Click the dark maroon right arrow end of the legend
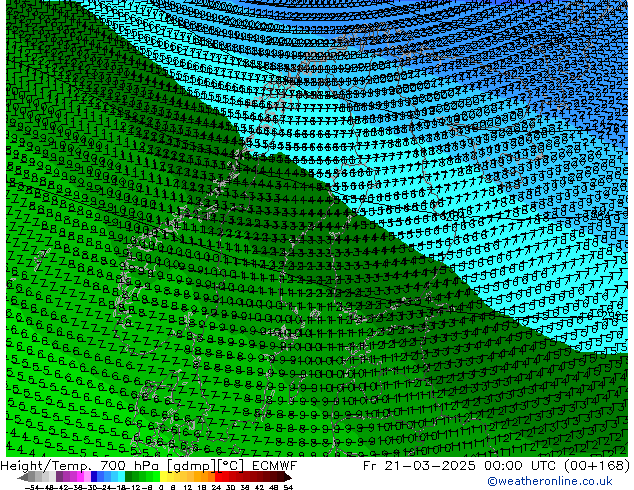 (287, 477)
